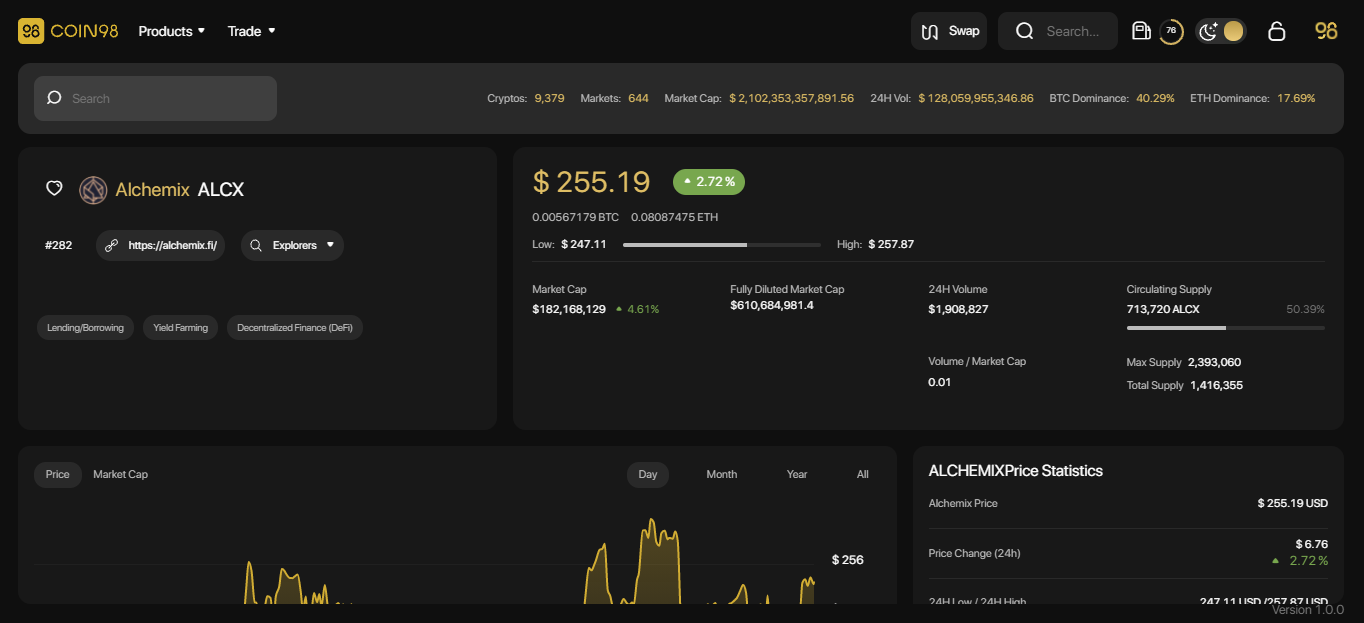This screenshot has width=1364, height=623.
Task: Click the circulating supply progress bar
Action: [1226, 327]
